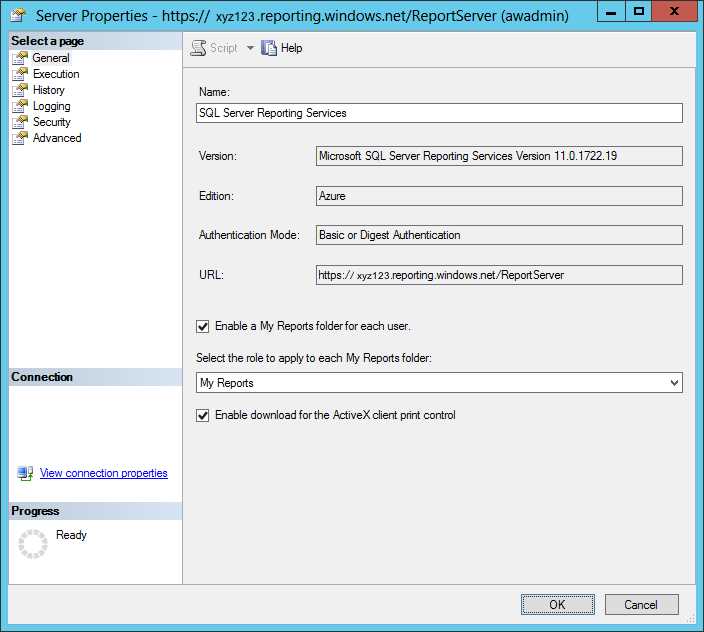Click the 'Version:' label
This screenshot has height=632, width=704.
tap(218, 156)
